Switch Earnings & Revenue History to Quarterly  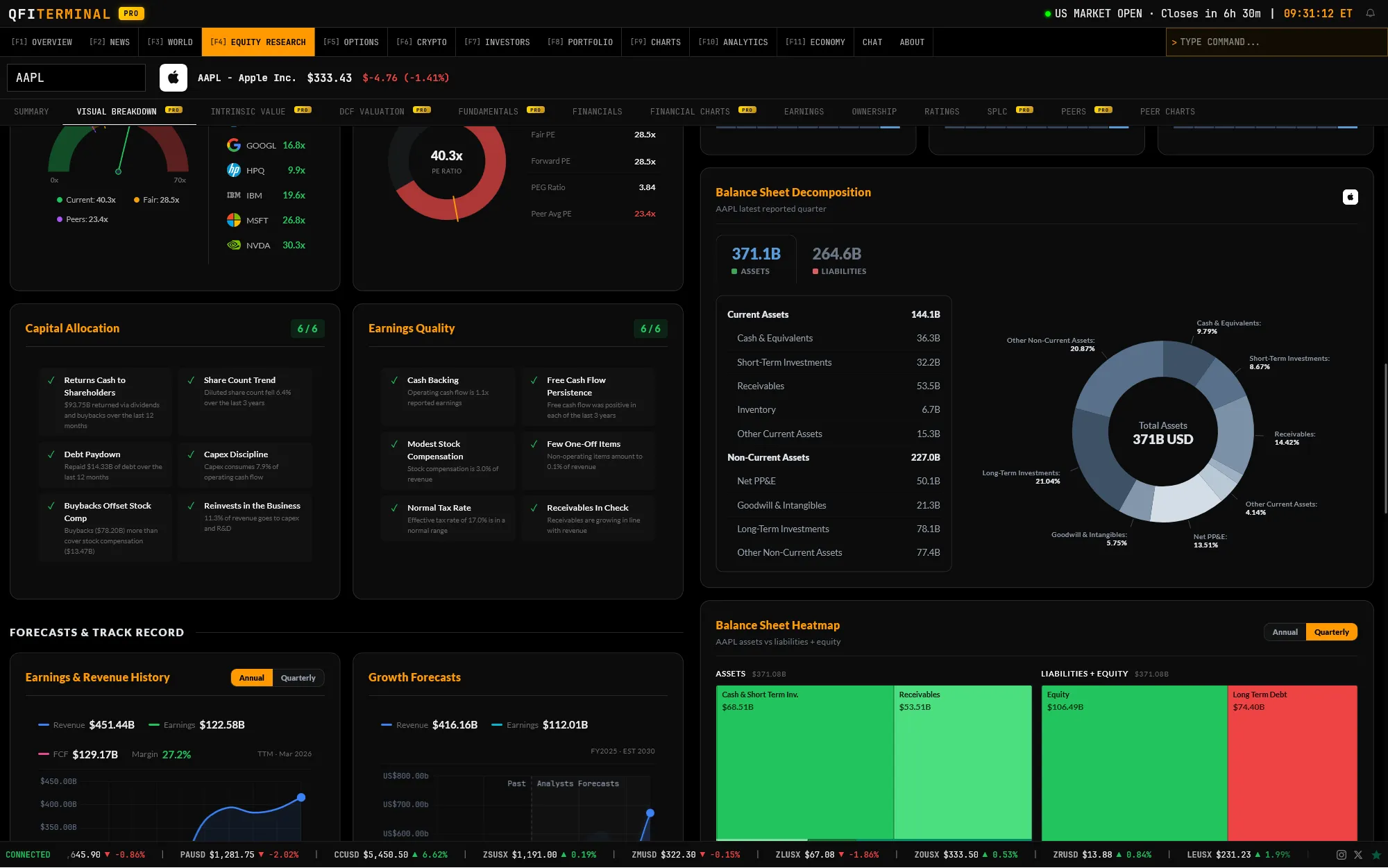click(x=298, y=678)
